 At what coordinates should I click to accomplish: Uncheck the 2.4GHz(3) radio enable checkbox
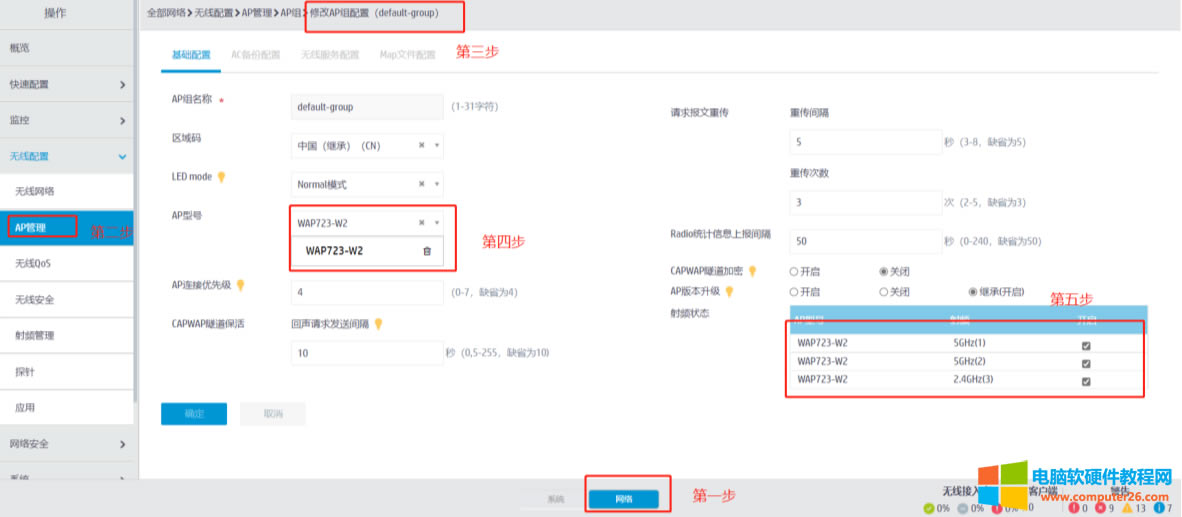point(1086,381)
